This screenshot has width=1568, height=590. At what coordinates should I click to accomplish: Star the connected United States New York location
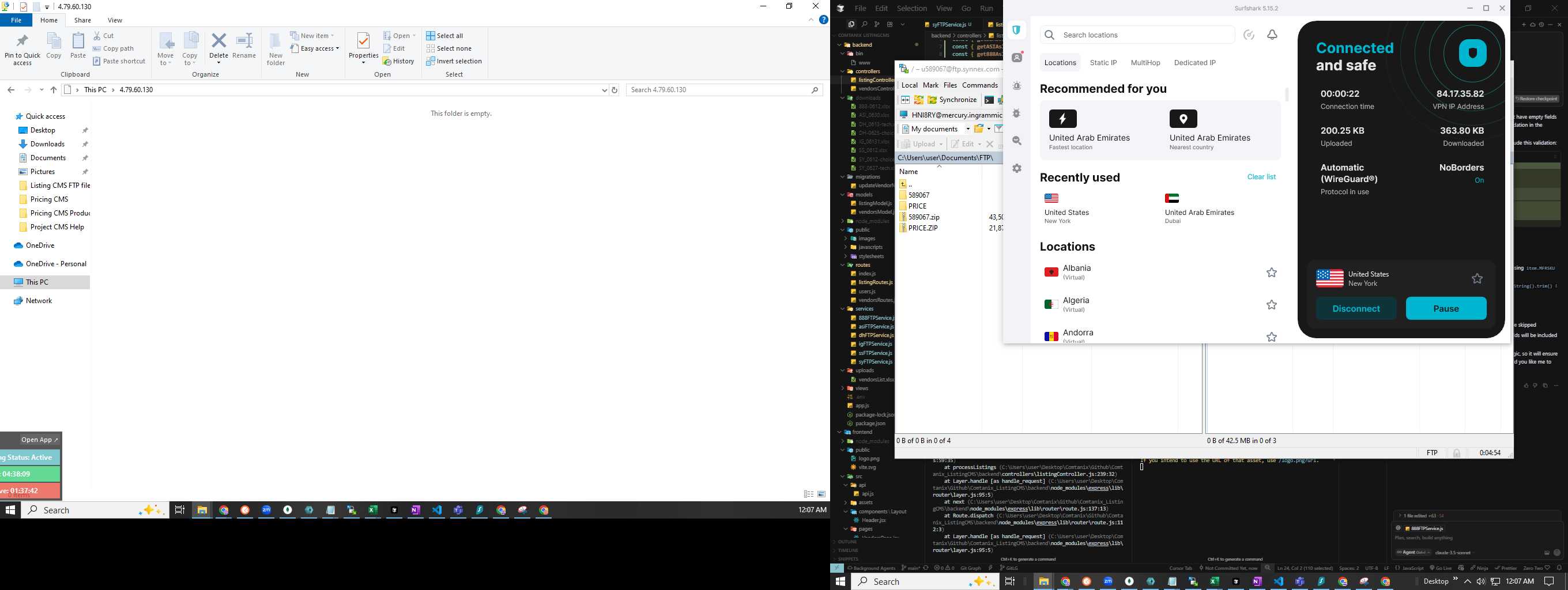tap(1477, 278)
